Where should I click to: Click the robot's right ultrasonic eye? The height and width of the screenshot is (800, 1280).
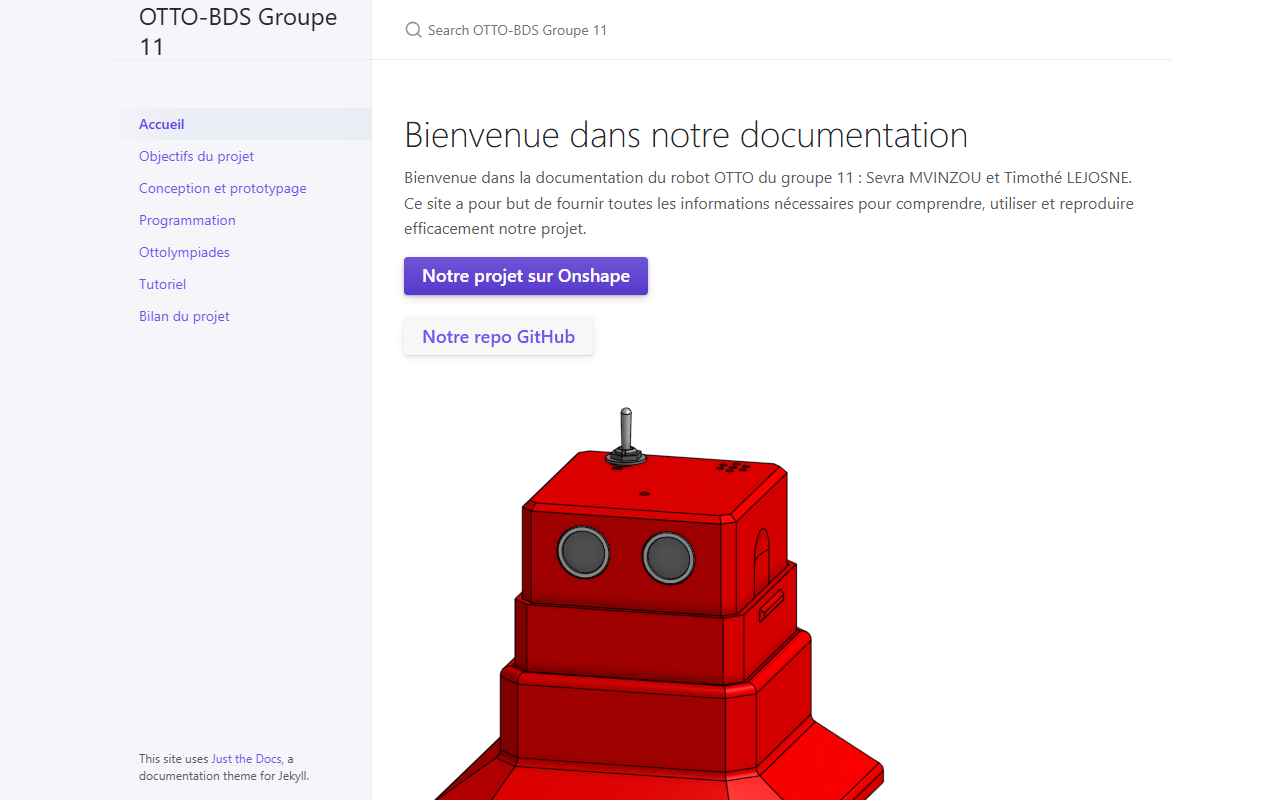668,558
